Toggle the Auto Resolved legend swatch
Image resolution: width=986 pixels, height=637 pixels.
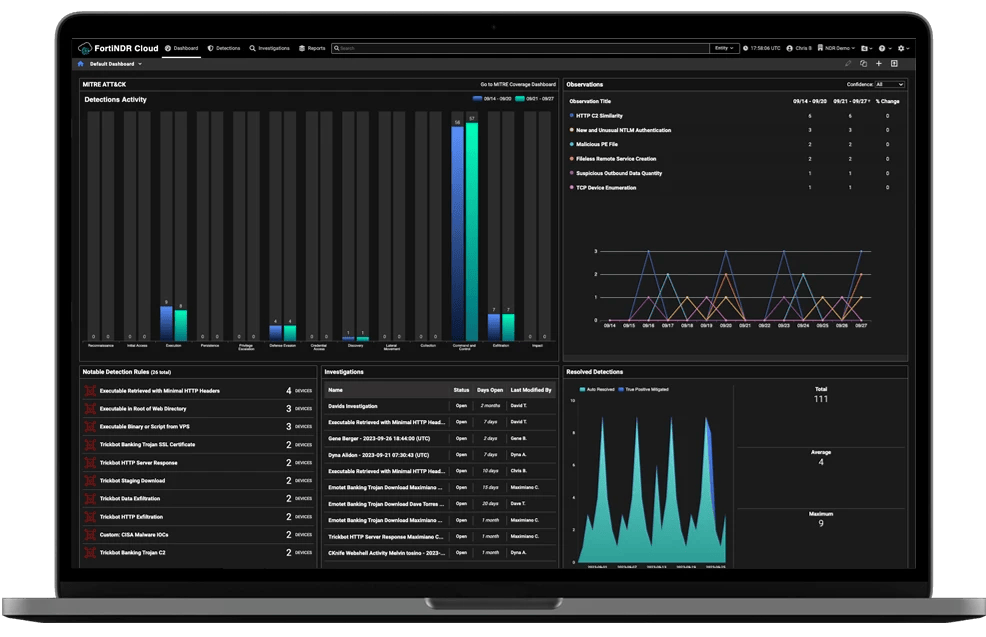(582, 389)
